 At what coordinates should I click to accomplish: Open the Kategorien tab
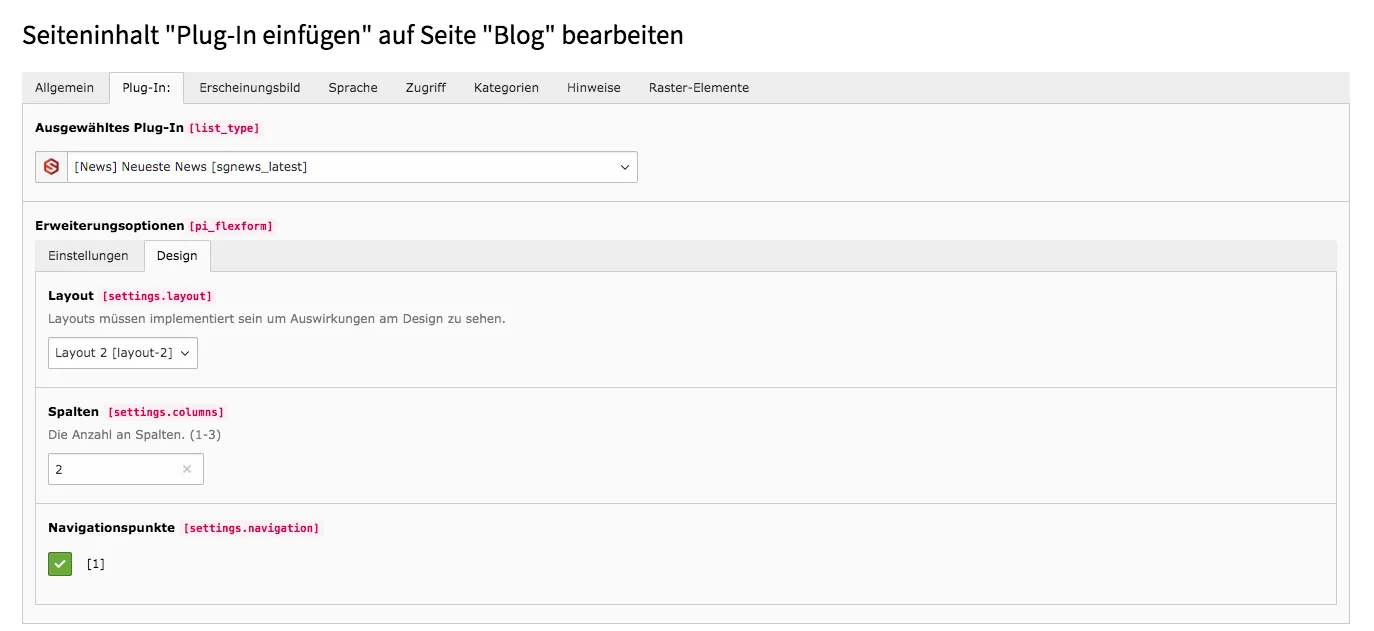(x=506, y=88)
